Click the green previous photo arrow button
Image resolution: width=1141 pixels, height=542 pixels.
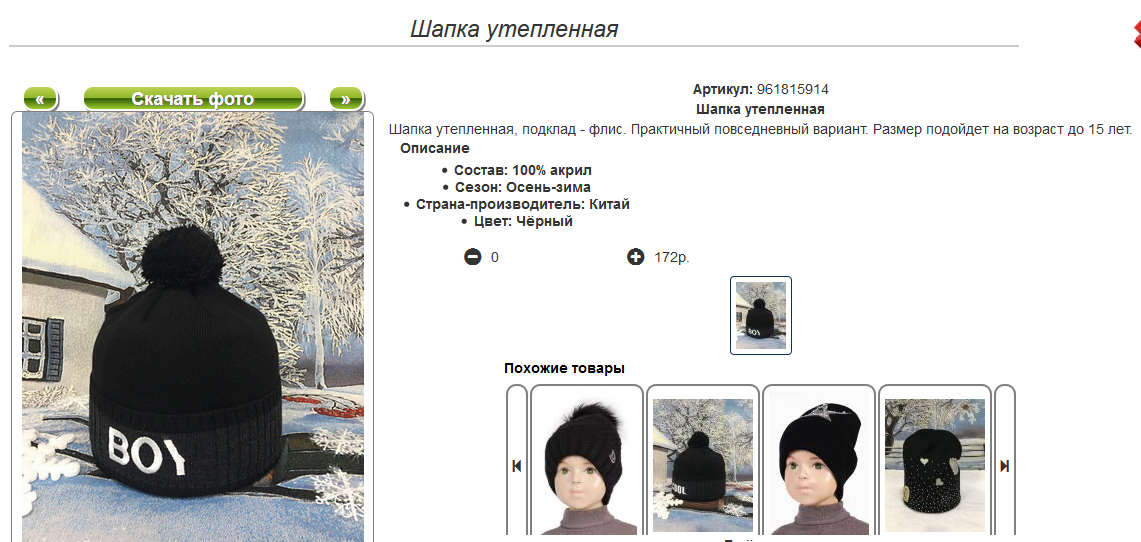41,99
